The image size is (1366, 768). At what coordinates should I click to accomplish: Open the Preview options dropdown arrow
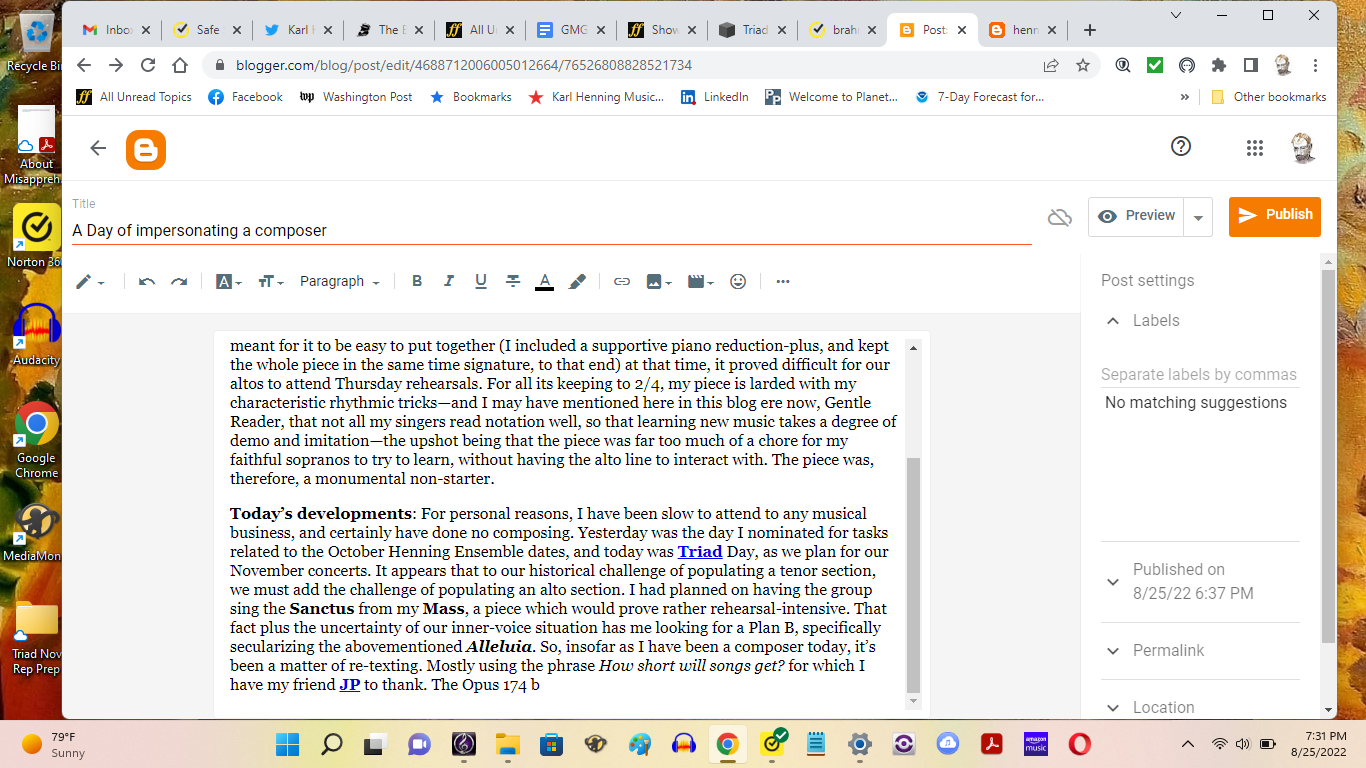click(1198, 217)
